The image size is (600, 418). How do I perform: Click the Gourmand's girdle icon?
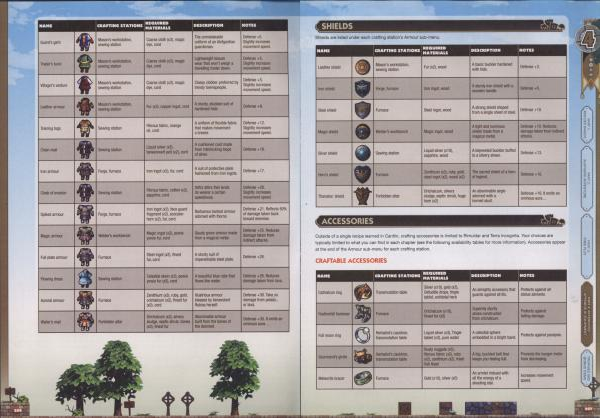362,356
